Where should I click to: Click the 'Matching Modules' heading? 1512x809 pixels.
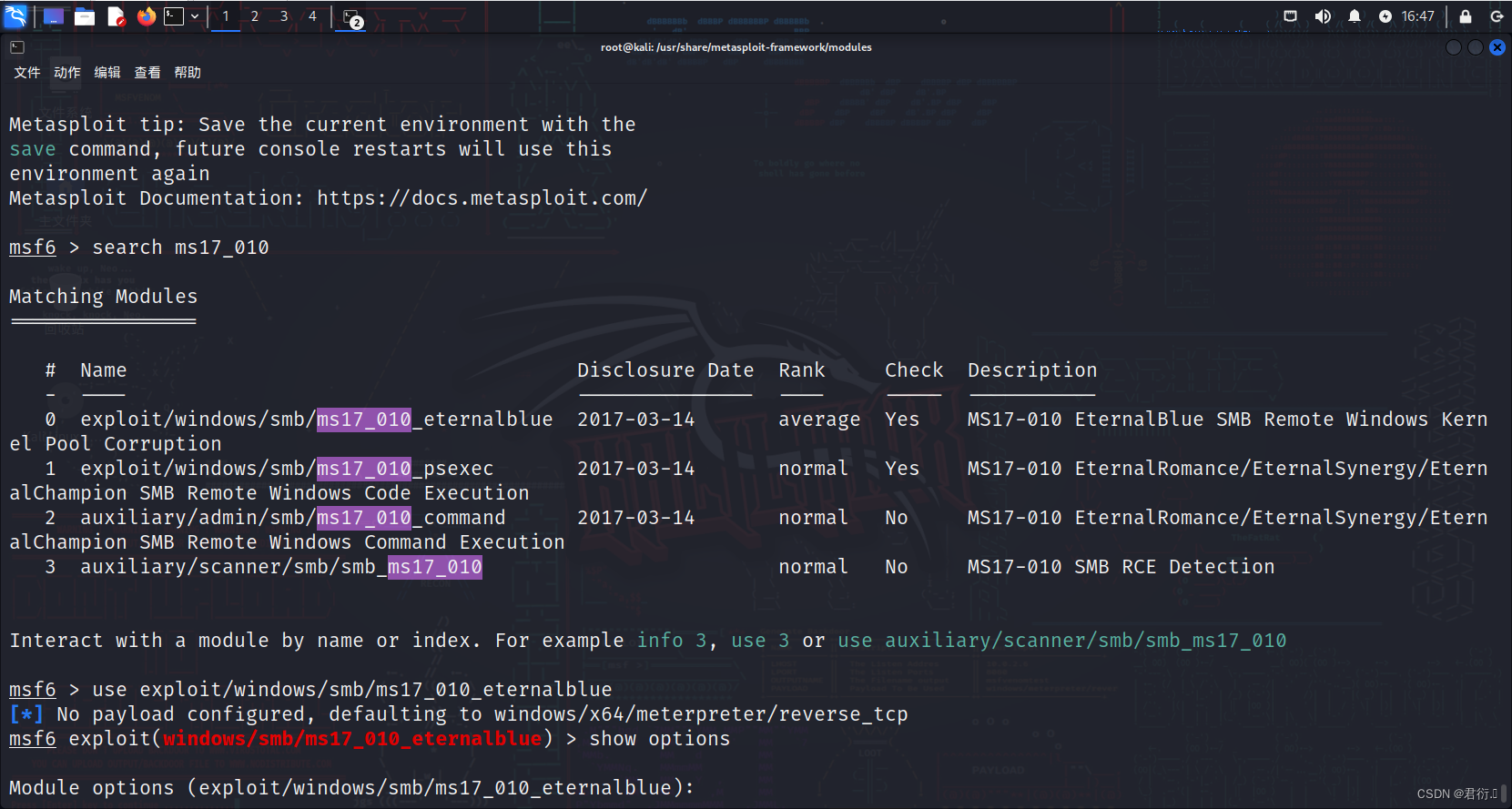103,297
